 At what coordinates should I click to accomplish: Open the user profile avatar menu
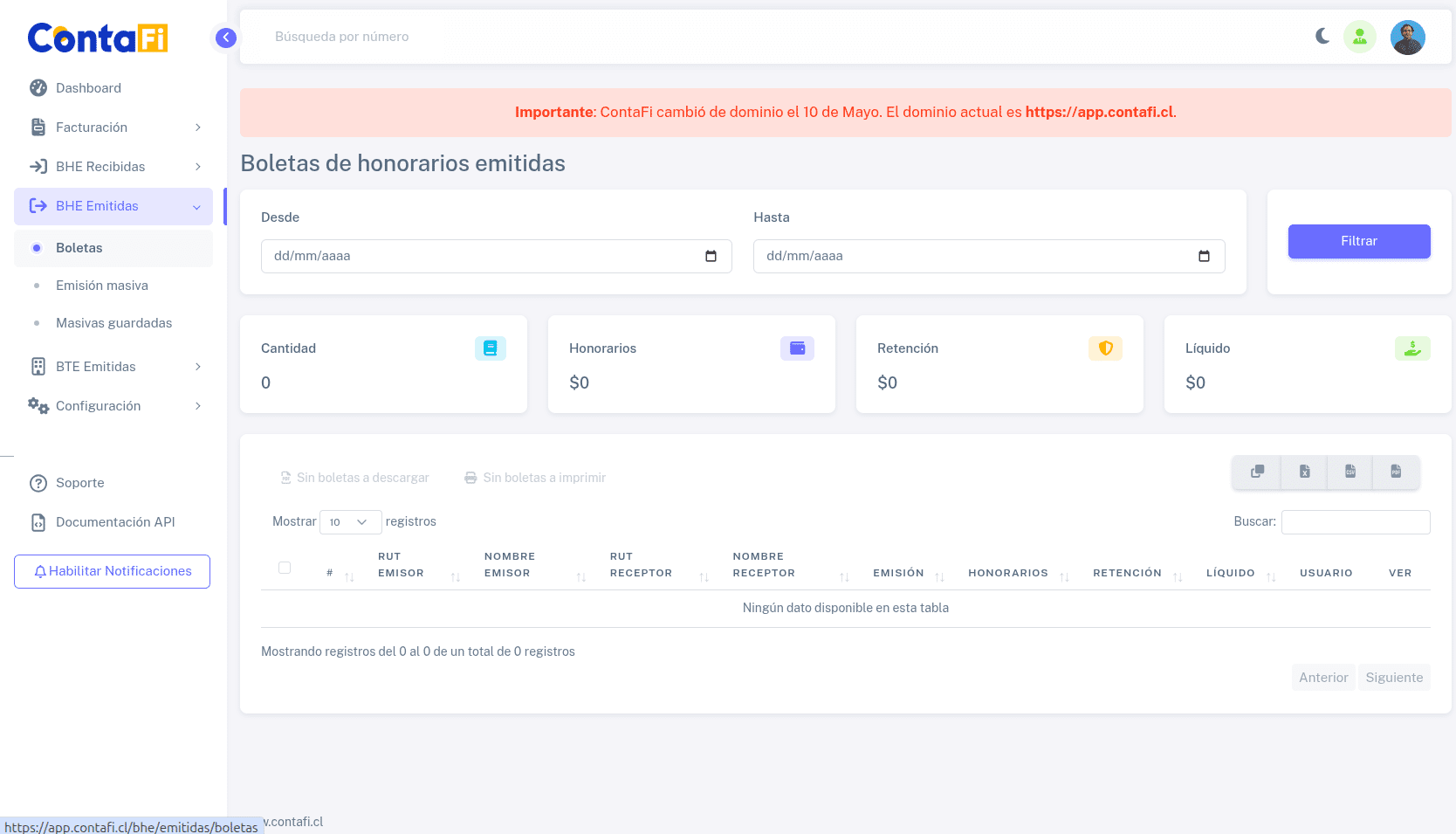point(1407,38)
